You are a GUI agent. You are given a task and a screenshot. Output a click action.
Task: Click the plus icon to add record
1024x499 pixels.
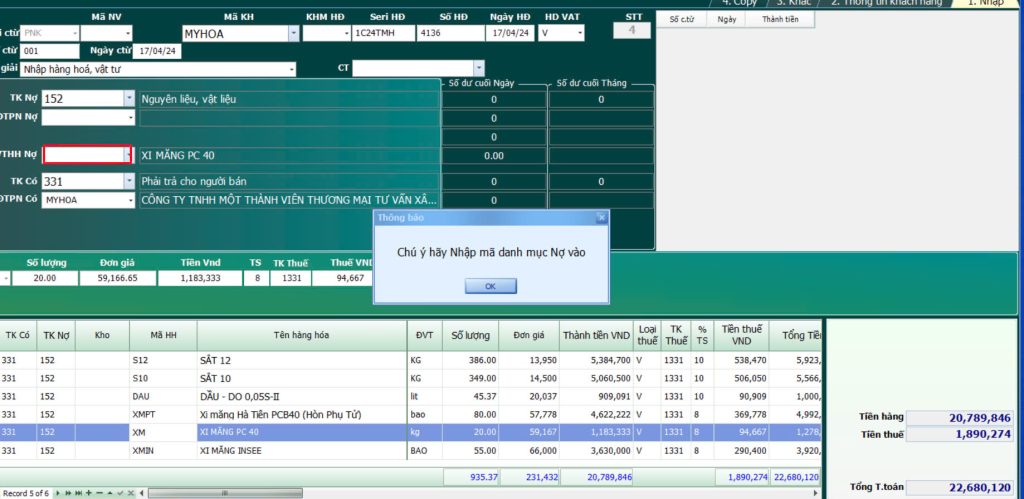coord(88,494)
